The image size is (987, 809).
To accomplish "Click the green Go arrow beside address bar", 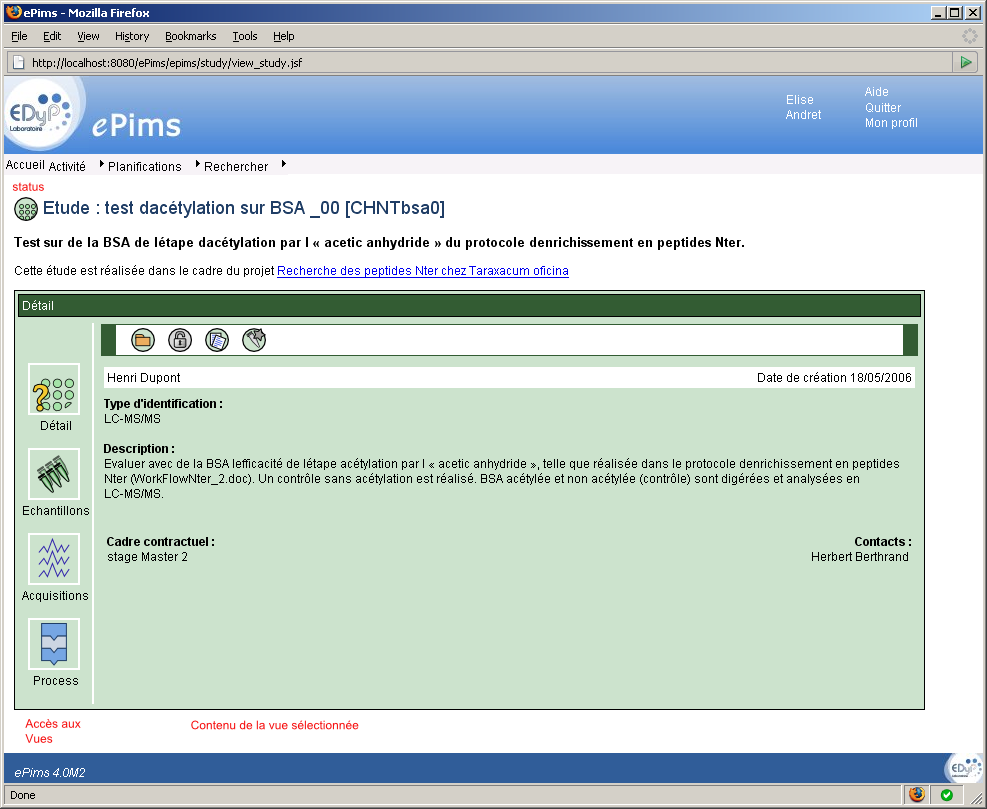I will 965,62.
